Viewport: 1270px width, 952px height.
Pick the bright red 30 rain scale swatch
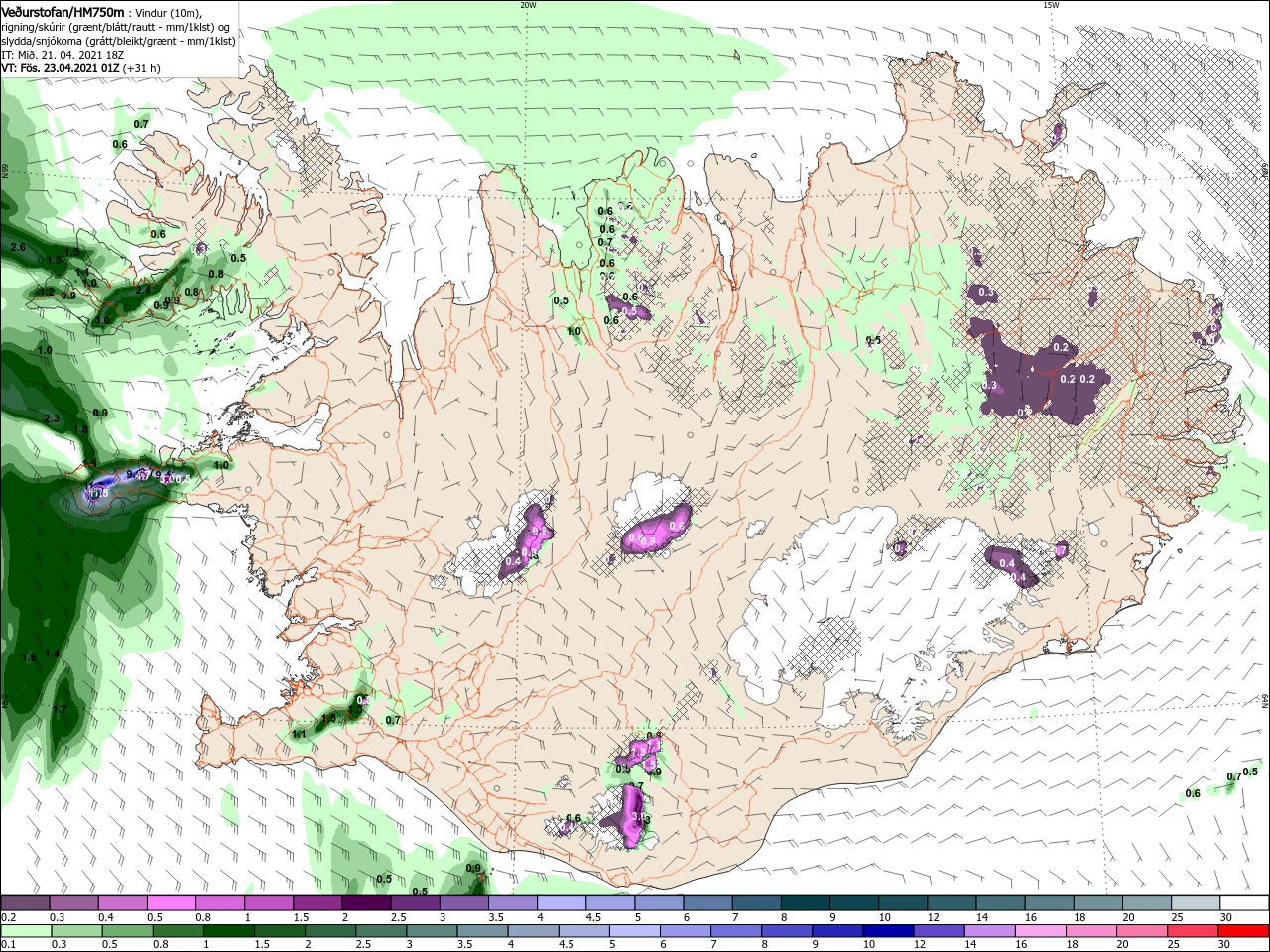[1244, 931]
